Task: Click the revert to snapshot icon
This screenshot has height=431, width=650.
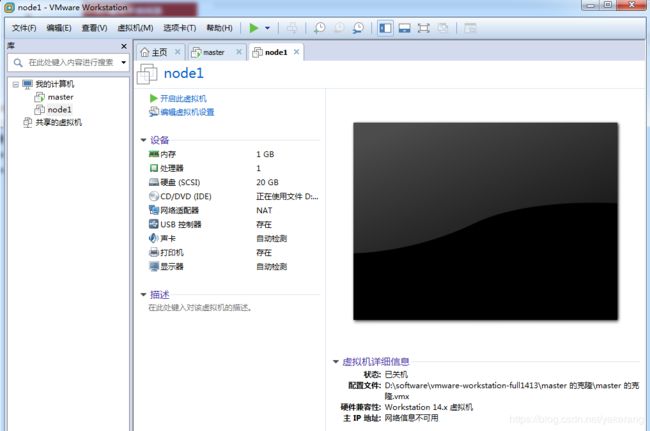Action: (339, 28)
